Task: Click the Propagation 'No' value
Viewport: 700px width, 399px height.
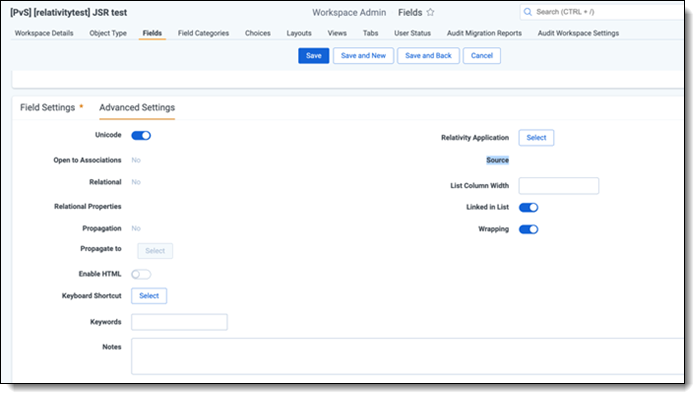Action: pyautogui.click(x=136, y=228)
